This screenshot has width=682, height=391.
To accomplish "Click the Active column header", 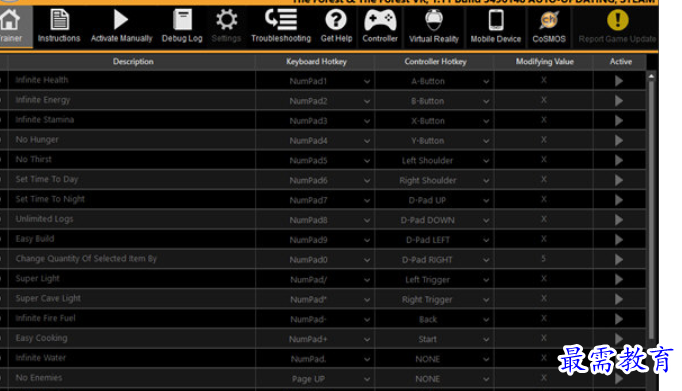I will click(x=621, y=62).
